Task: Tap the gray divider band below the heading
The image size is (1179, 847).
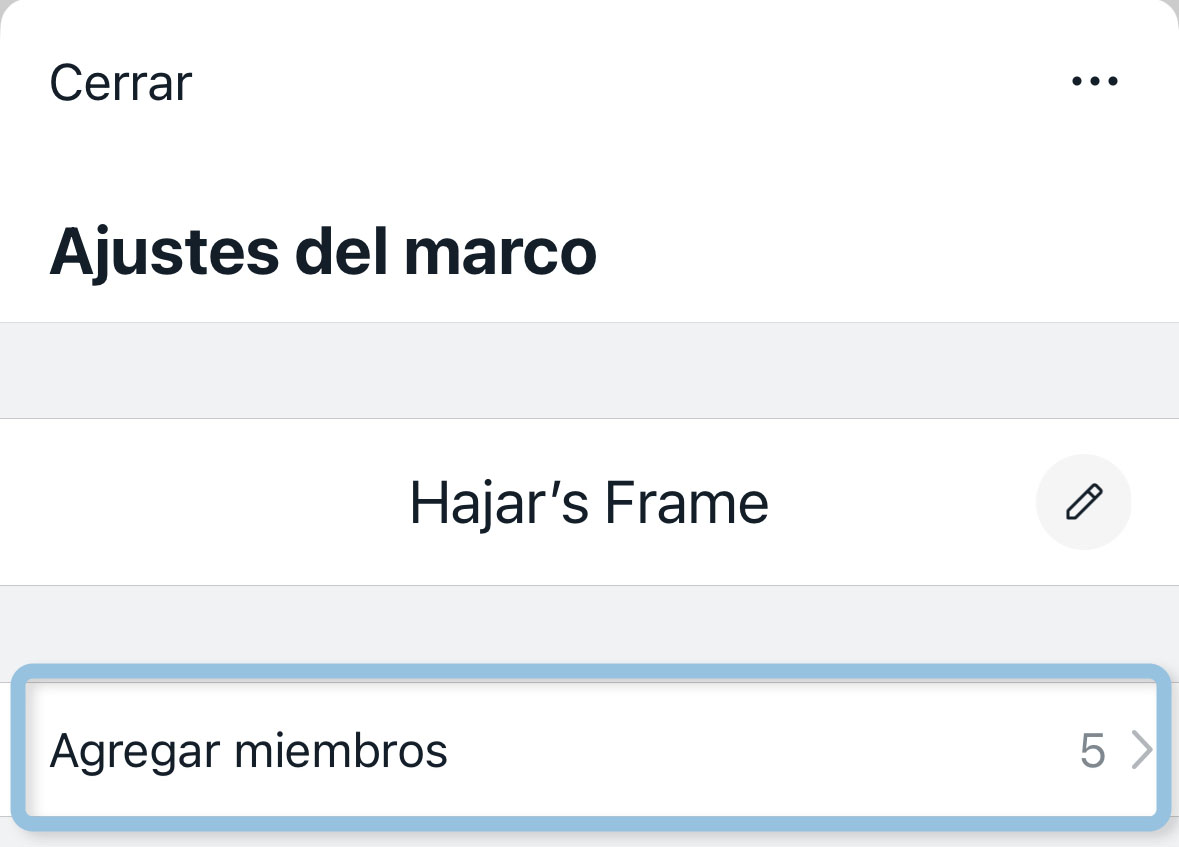Action: click(590, 370)
